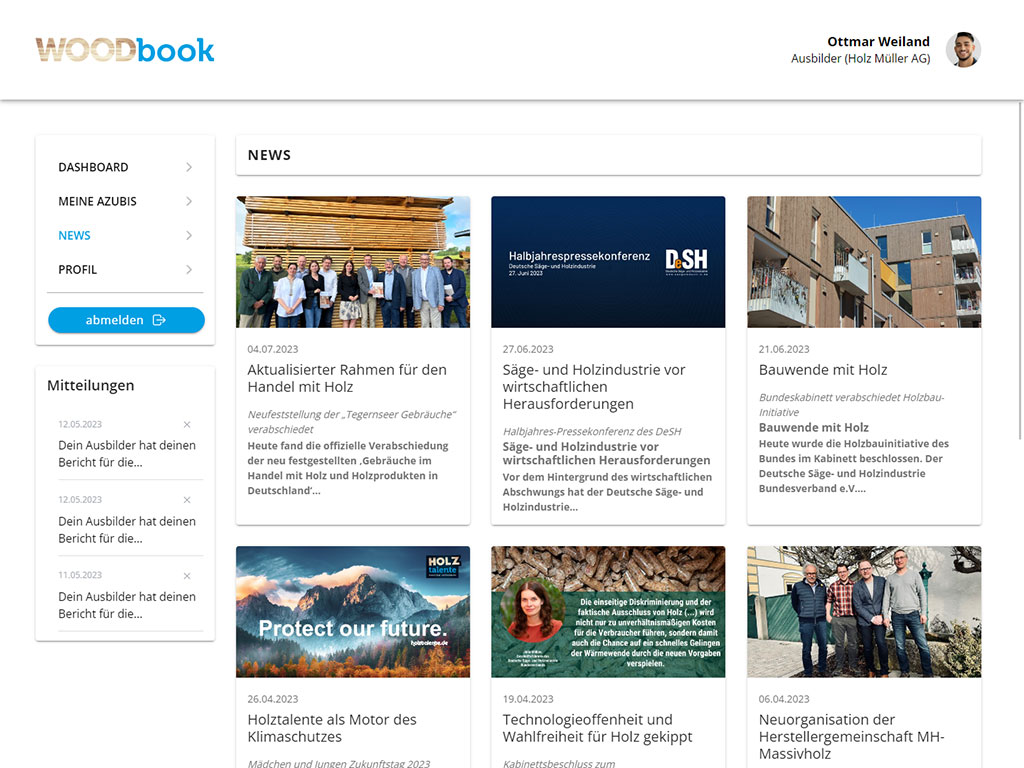The image size is (1024, 768).
Task: Dismiss the second 12.05.2023 notification
Action: 187,500
